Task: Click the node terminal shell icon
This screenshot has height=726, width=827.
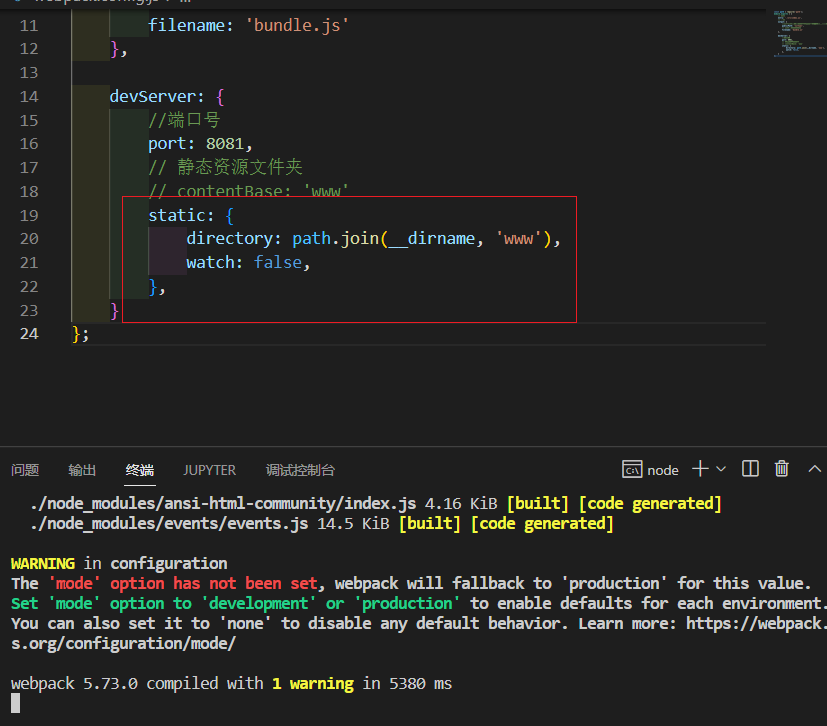Action: click(632, 470)
